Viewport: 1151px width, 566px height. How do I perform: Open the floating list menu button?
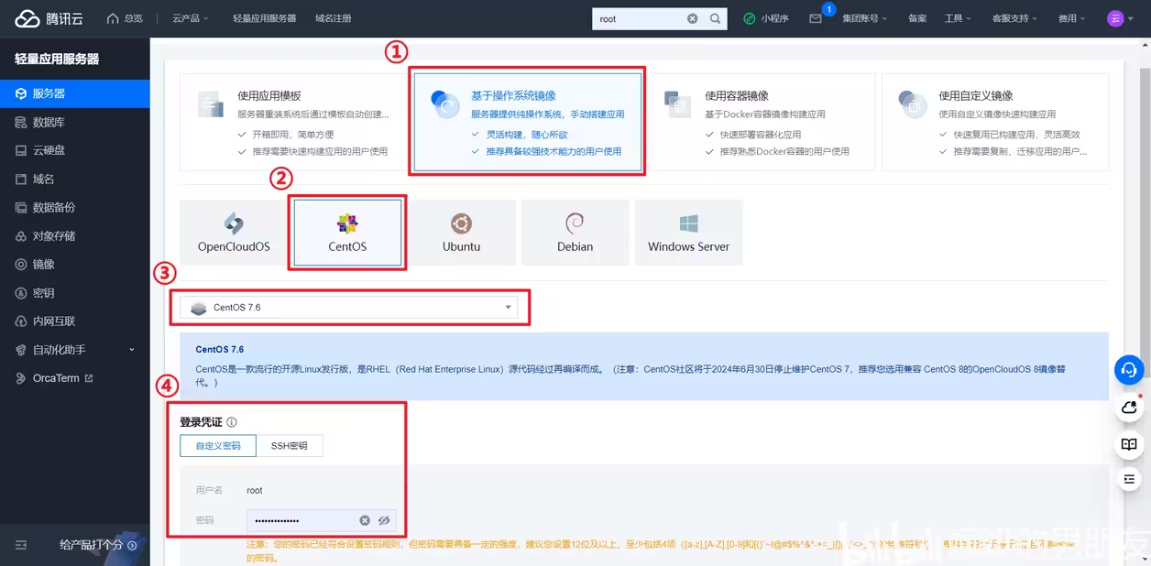[x=1129, y=479]
